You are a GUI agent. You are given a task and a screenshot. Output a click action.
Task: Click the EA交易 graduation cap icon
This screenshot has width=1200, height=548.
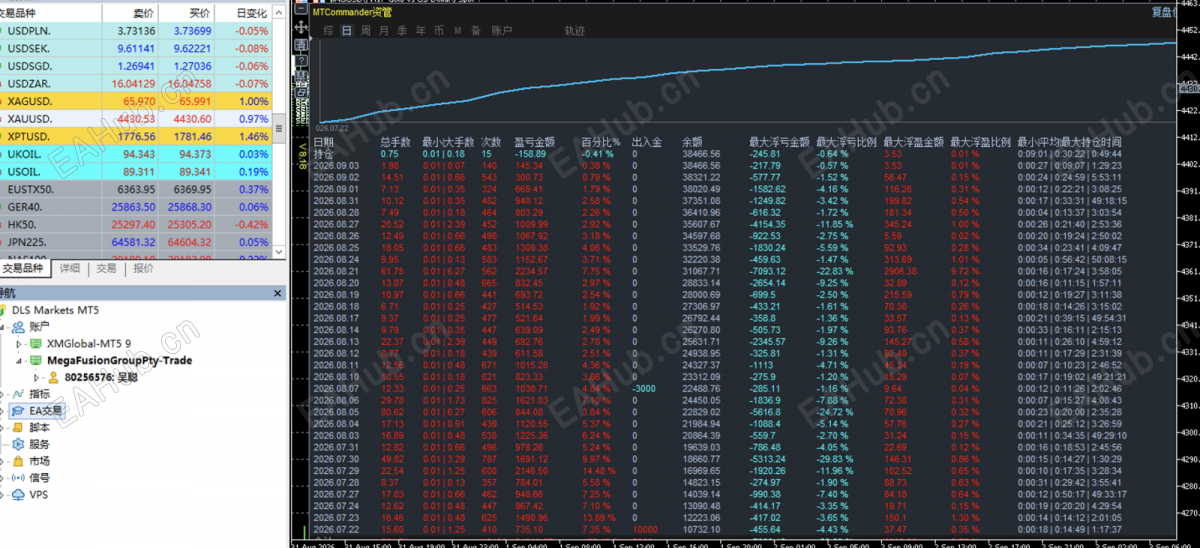[20, 411]
